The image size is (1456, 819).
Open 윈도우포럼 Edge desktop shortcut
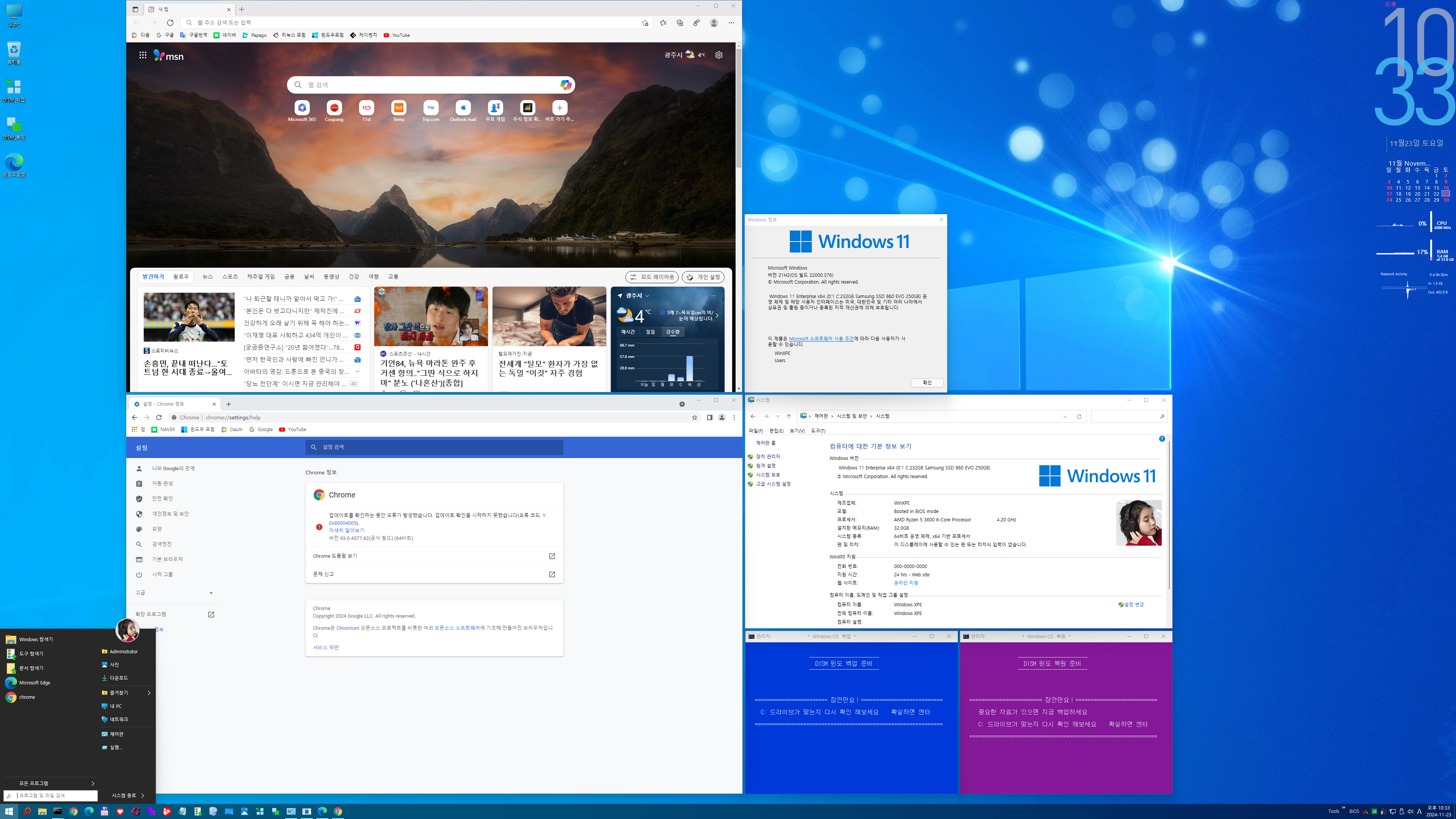click(14, 166)
